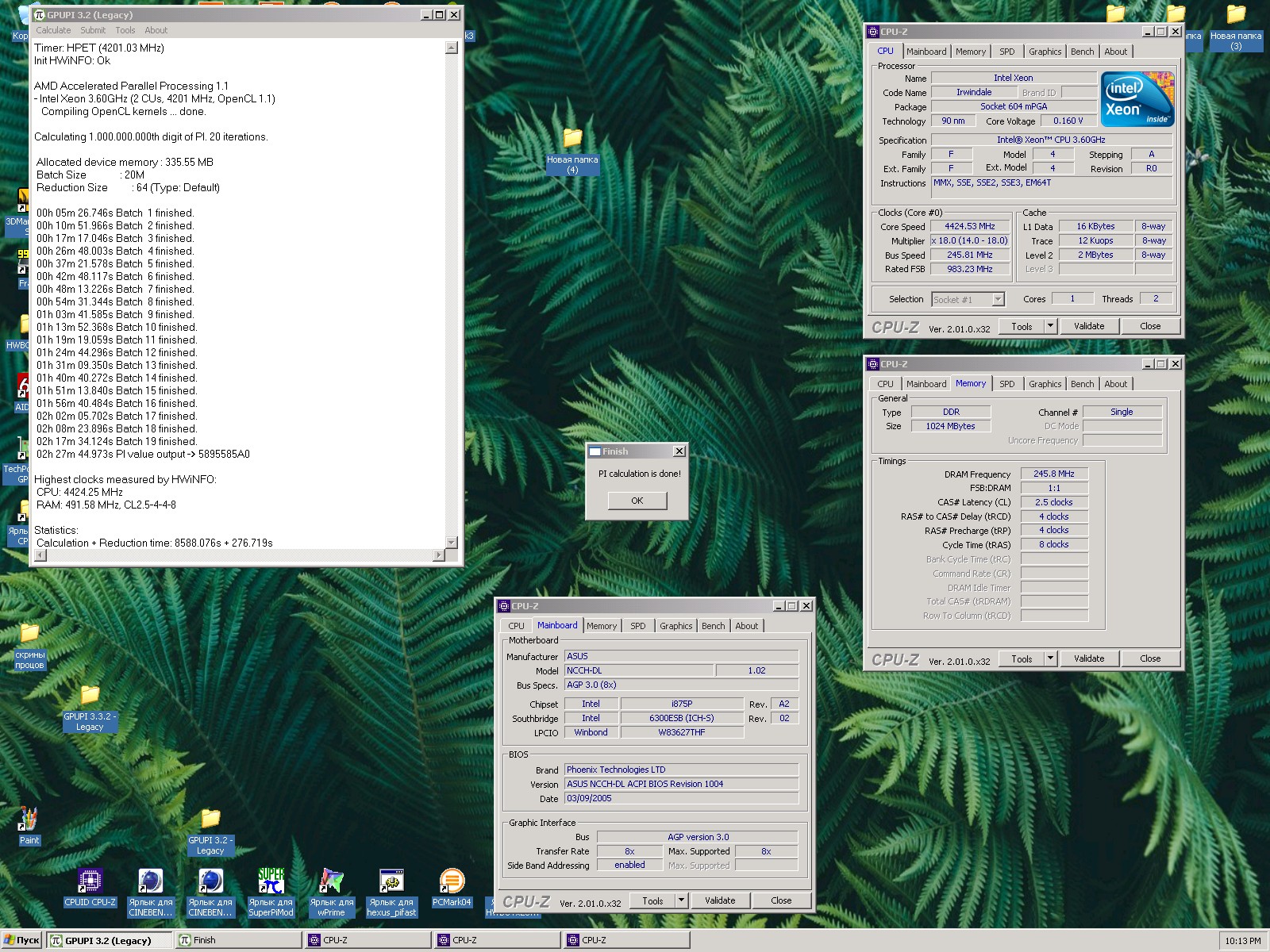
Task: Expand the Tools dropdown arrow in the memory CPU-Z window
Action: [1050, 658]
